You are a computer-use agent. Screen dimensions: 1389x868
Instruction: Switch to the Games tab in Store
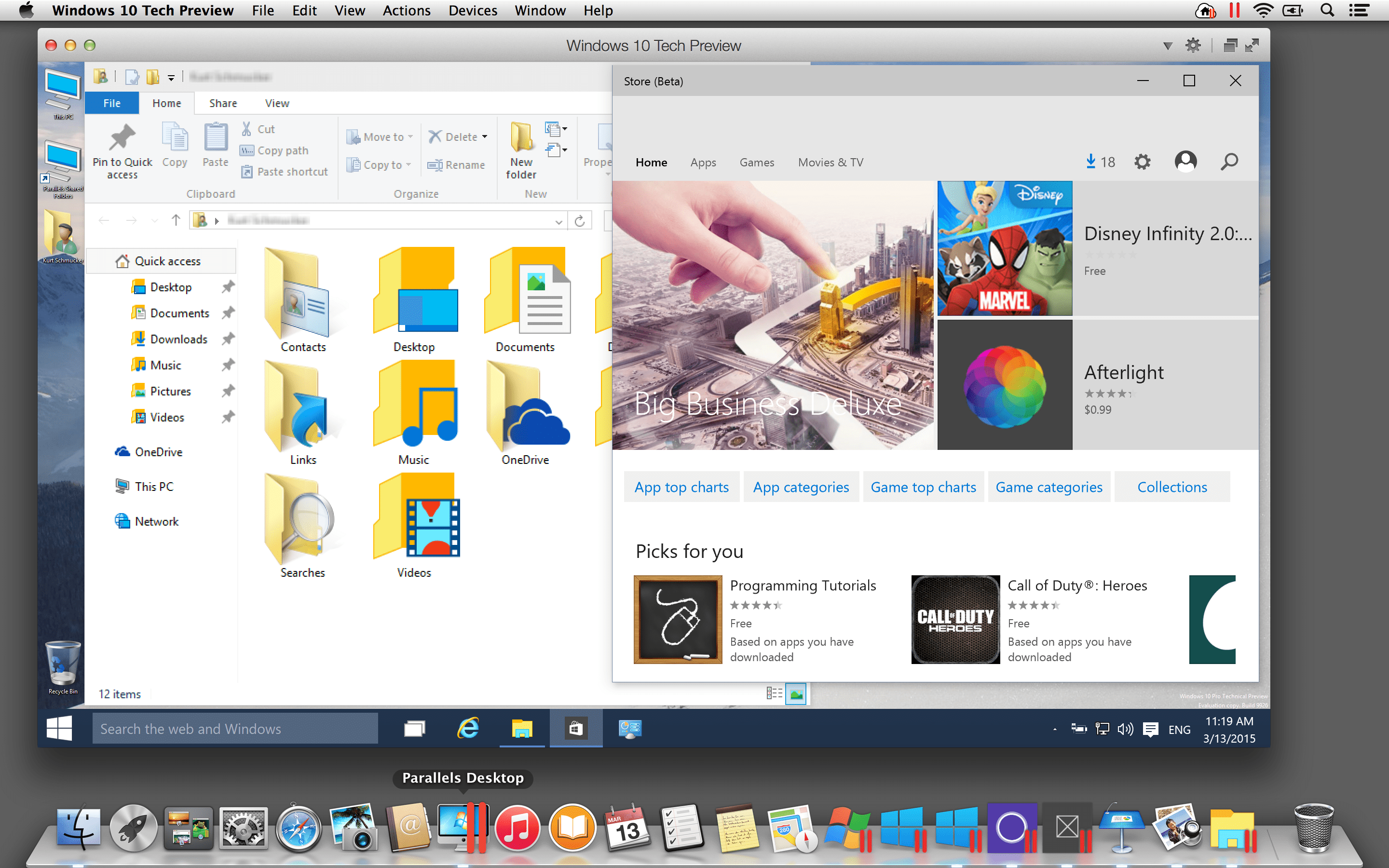point(756,162)
